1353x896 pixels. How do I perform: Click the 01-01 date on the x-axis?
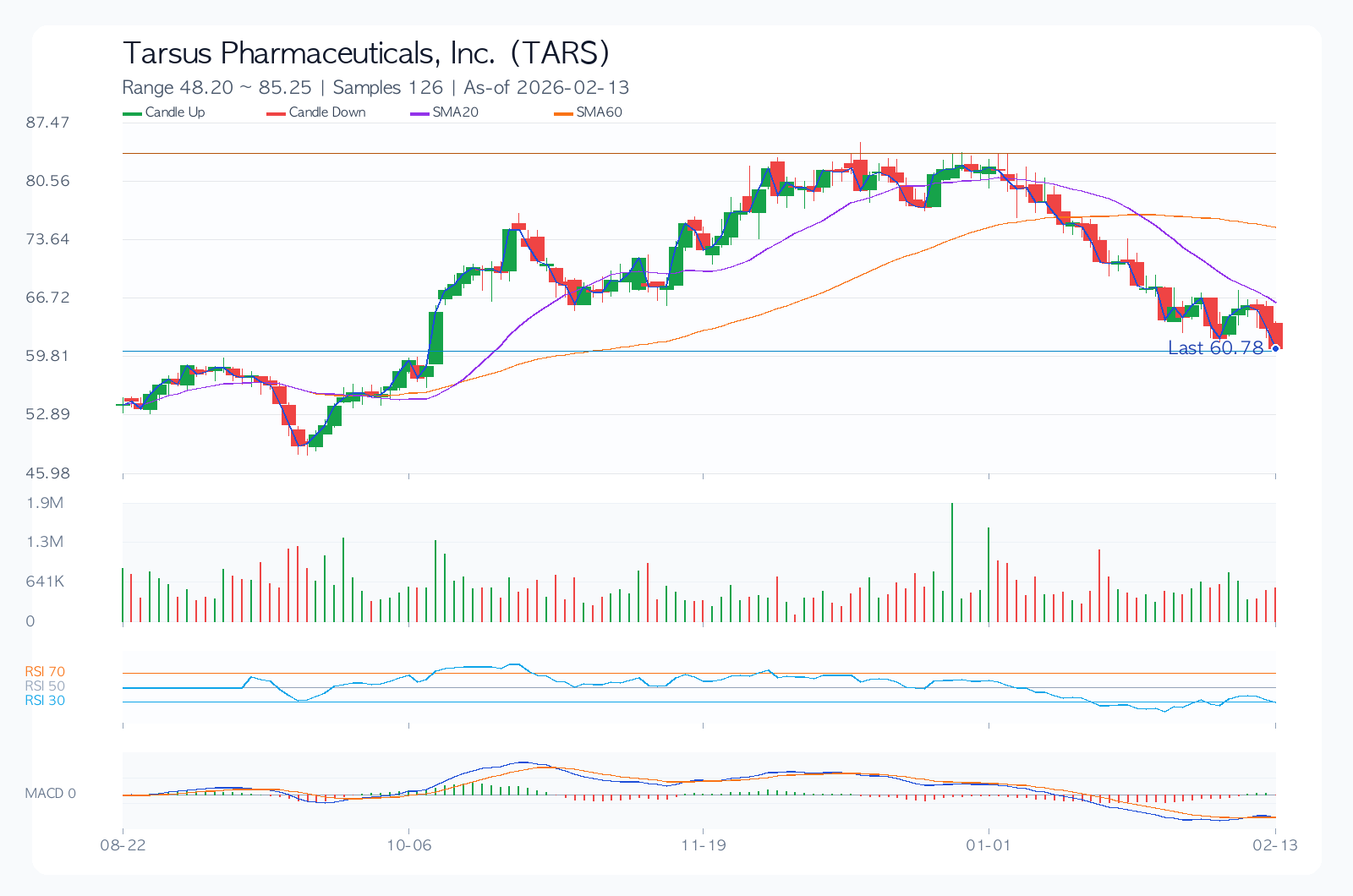click(x=989, y=845)
